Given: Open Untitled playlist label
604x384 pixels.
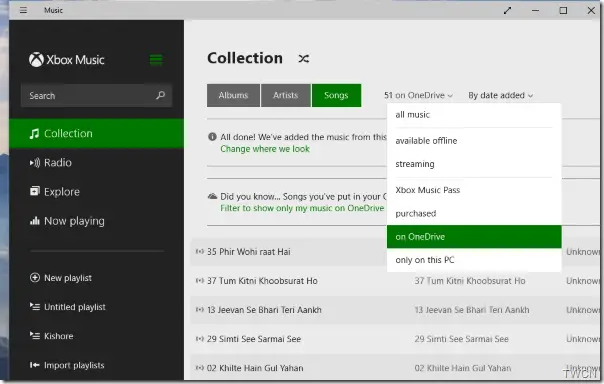Looking at the screenshot, I should click(x=75, y=307).
